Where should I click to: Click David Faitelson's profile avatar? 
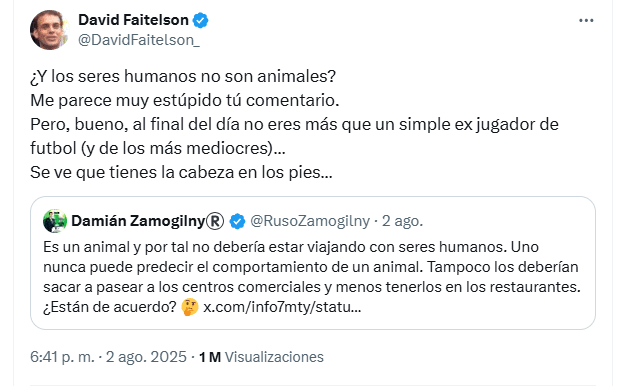(49, 30)
